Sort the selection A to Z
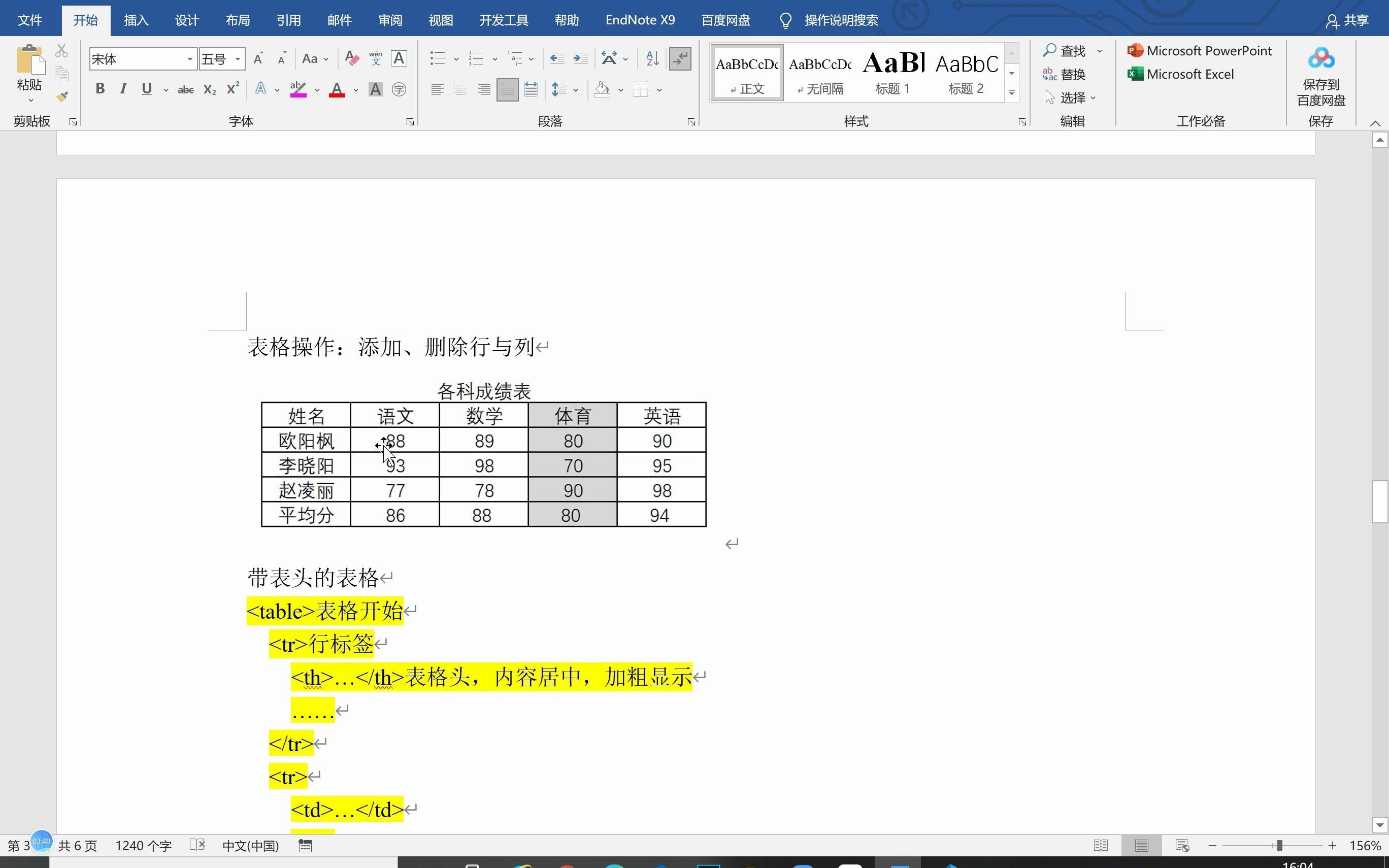1389x868 pixels. [652, 58]
